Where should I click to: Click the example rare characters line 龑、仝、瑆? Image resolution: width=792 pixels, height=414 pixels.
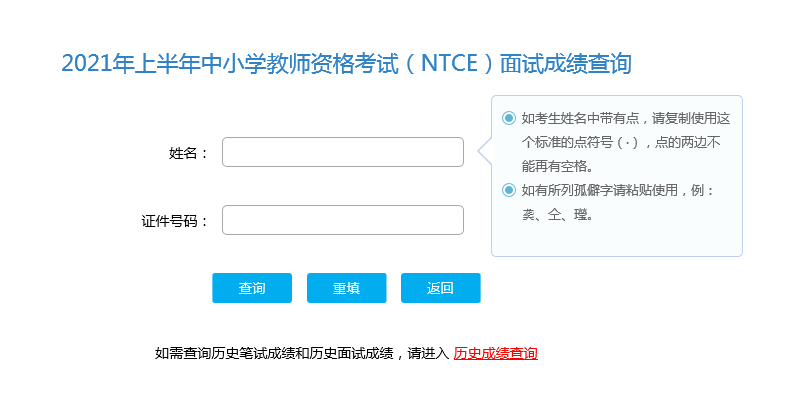tap(557, 215)
